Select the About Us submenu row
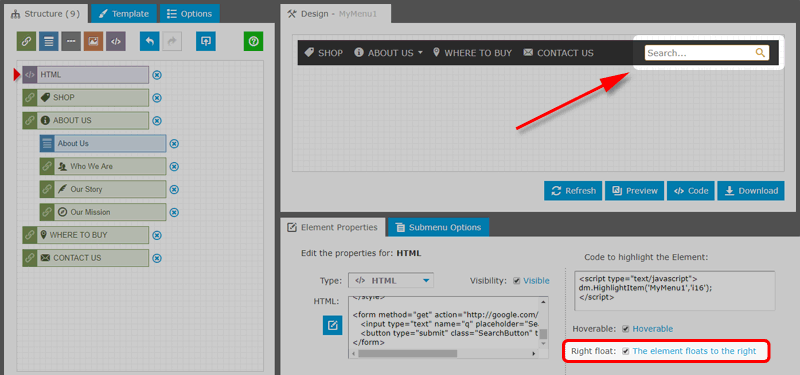The image size is (800, 375). coord(103,143)
